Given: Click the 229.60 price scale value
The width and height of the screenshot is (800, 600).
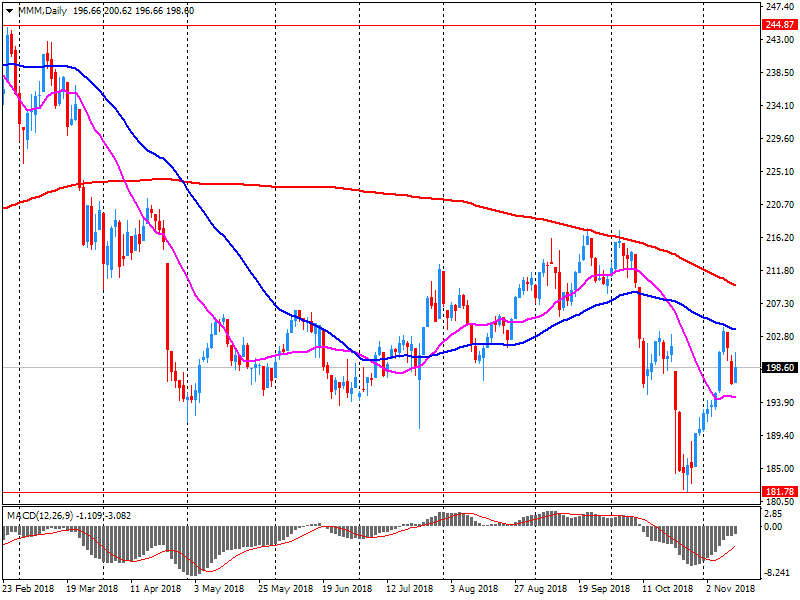Looking at the screenshot, I should pos(780,138).
